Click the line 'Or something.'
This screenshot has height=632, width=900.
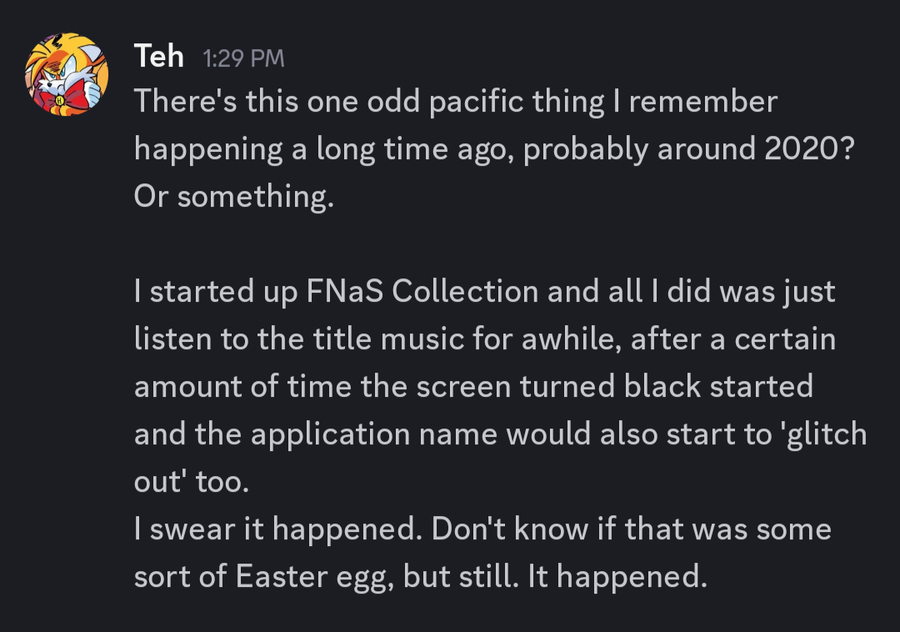[233, 197]
